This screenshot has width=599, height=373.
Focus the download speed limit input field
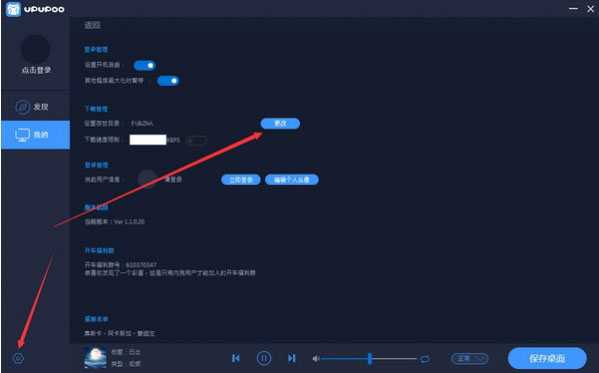[148, 139]
